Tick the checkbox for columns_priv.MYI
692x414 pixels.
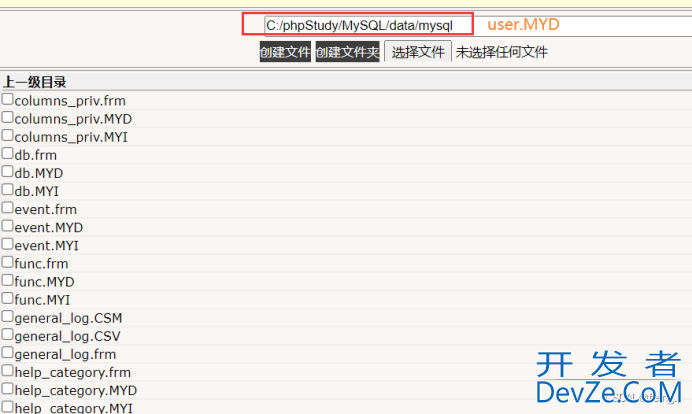click(x=7, y=135)
